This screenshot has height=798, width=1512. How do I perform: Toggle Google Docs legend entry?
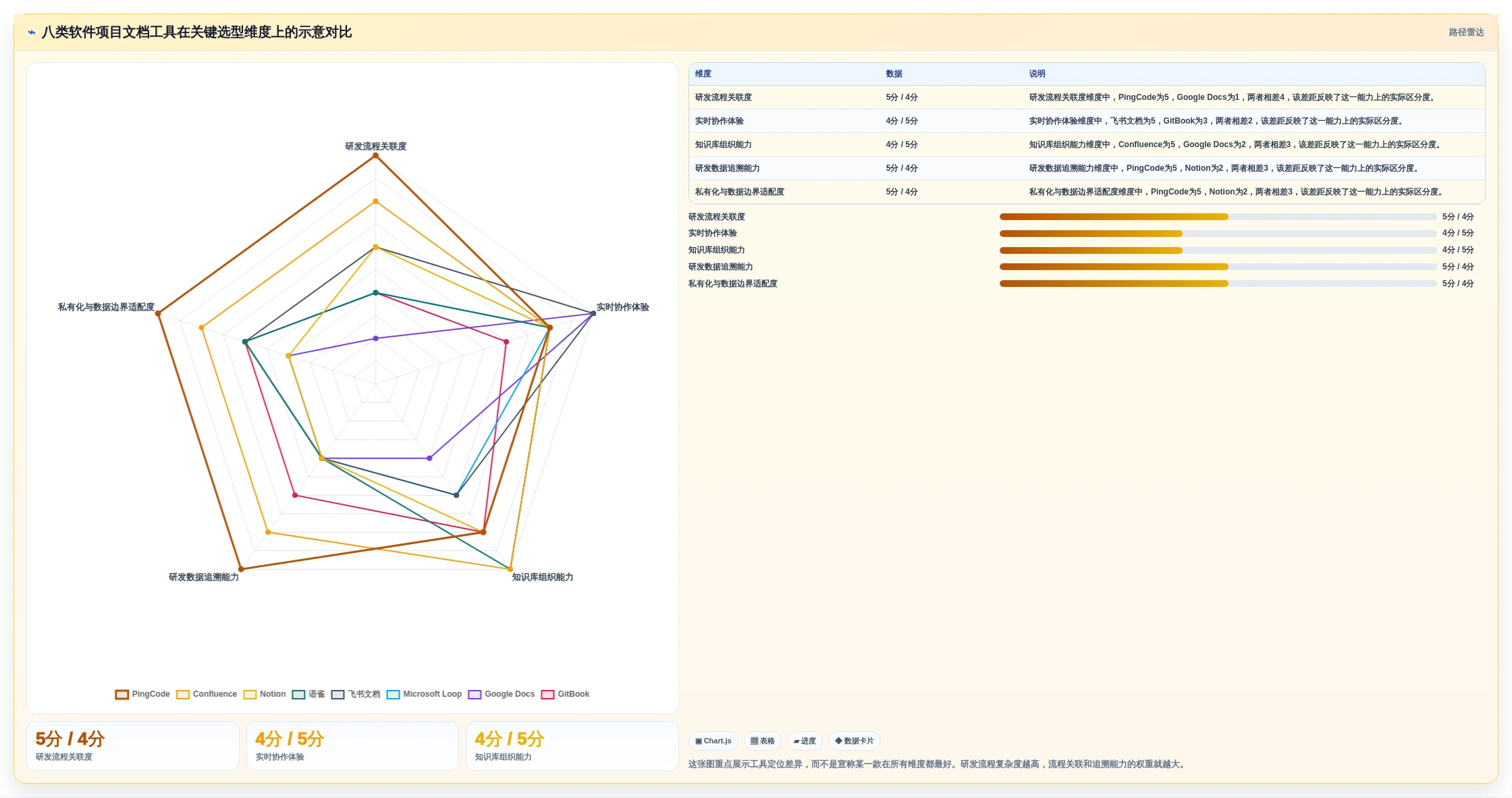click(x=501, y=694)
